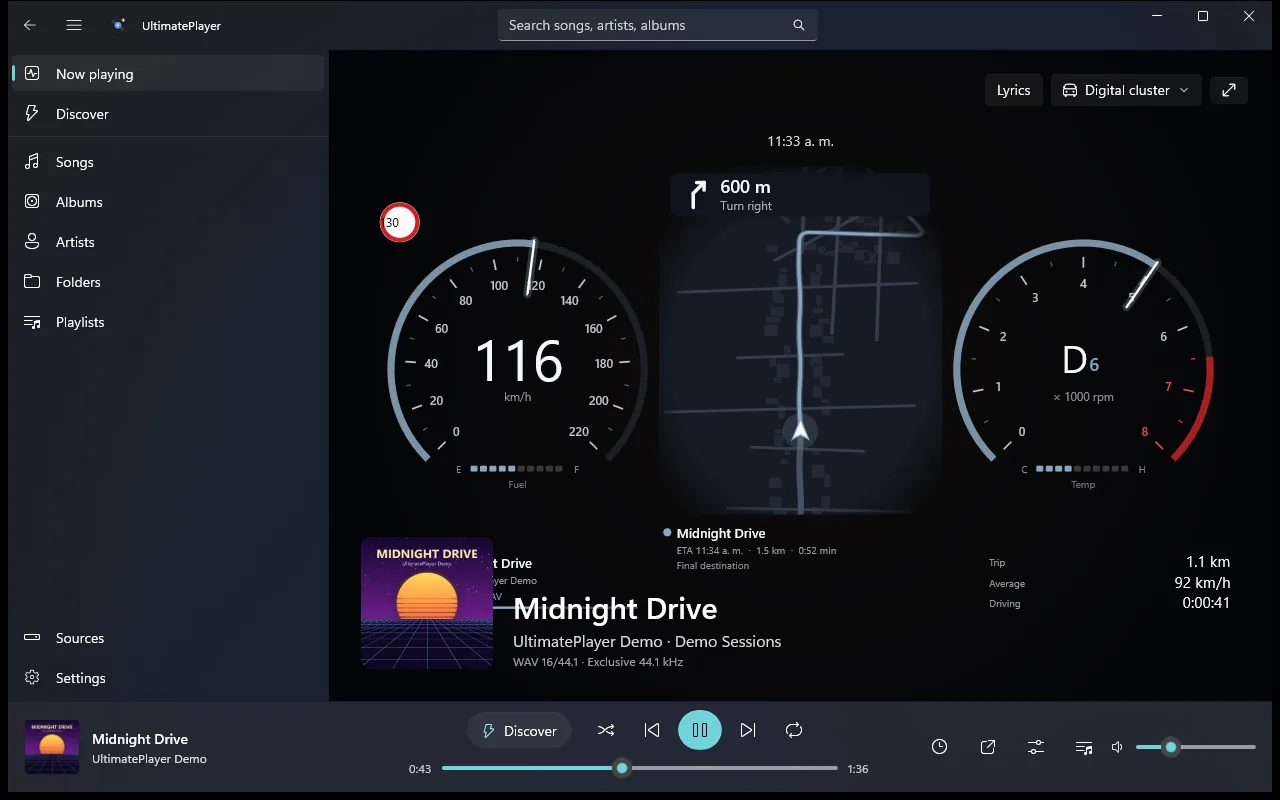Click the 116 km/h speed readout
This screenshot has width=1280, height=800.
[518, 368]
